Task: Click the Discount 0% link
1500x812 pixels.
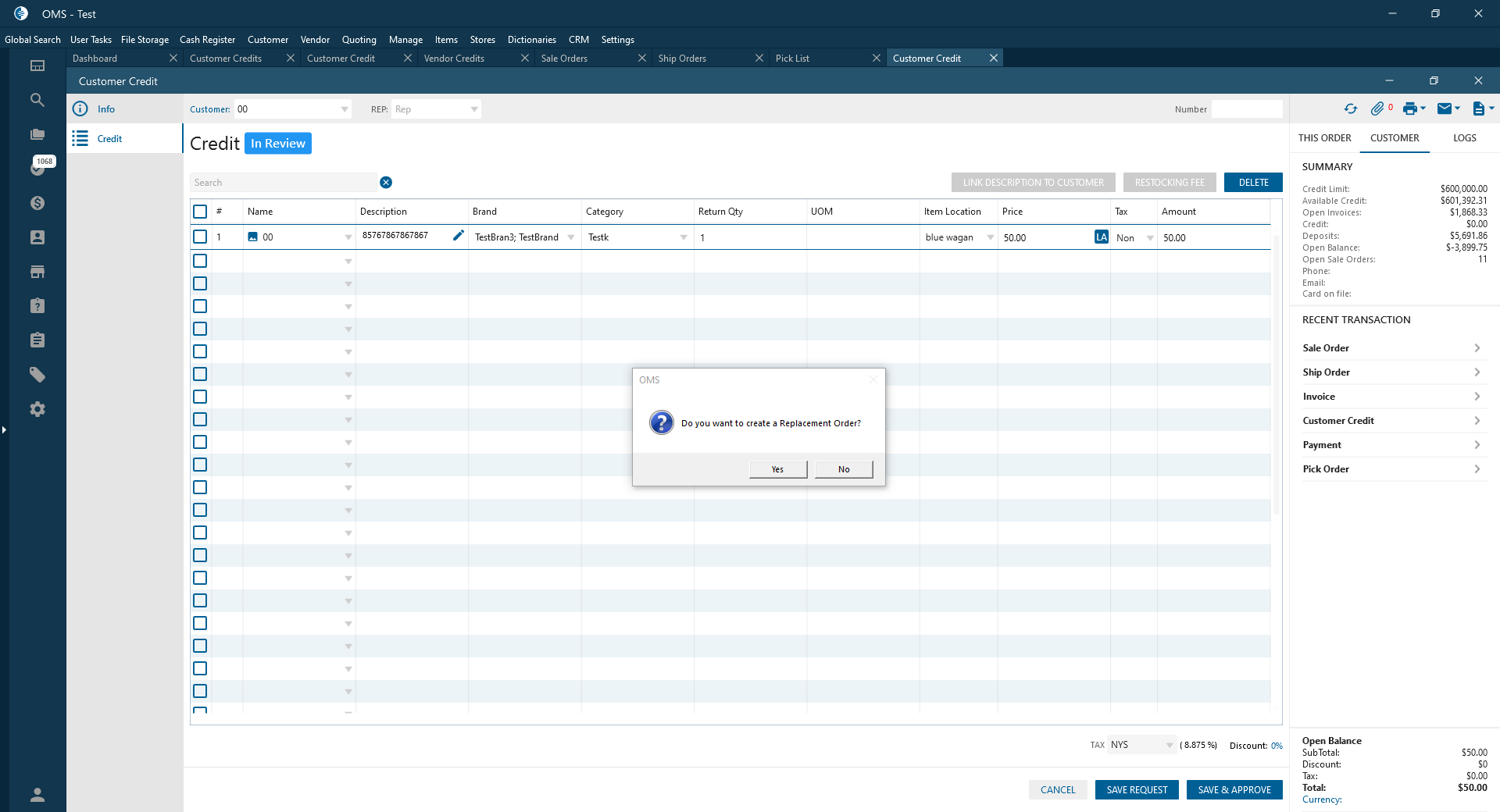Action: (1277, 746)
